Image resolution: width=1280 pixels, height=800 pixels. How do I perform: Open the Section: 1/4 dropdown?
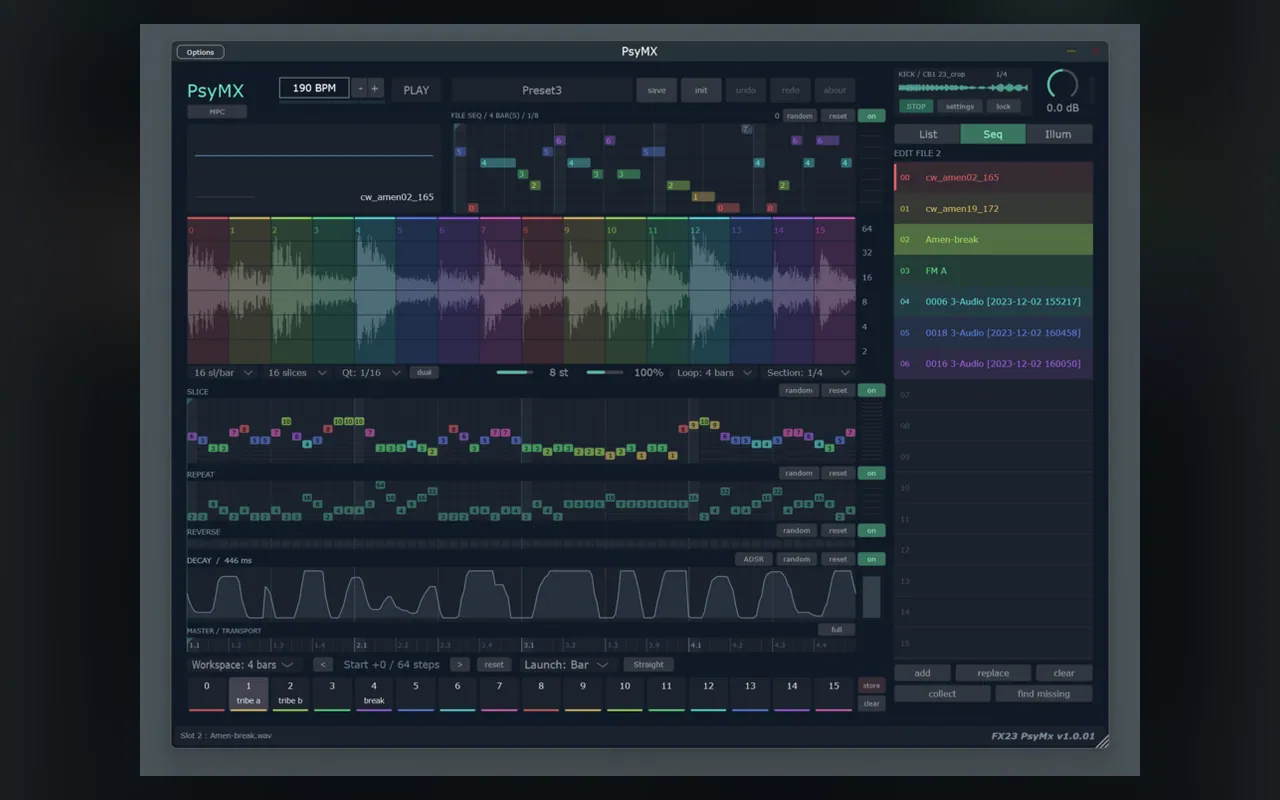pyautogui.click(x=809, y=372)
